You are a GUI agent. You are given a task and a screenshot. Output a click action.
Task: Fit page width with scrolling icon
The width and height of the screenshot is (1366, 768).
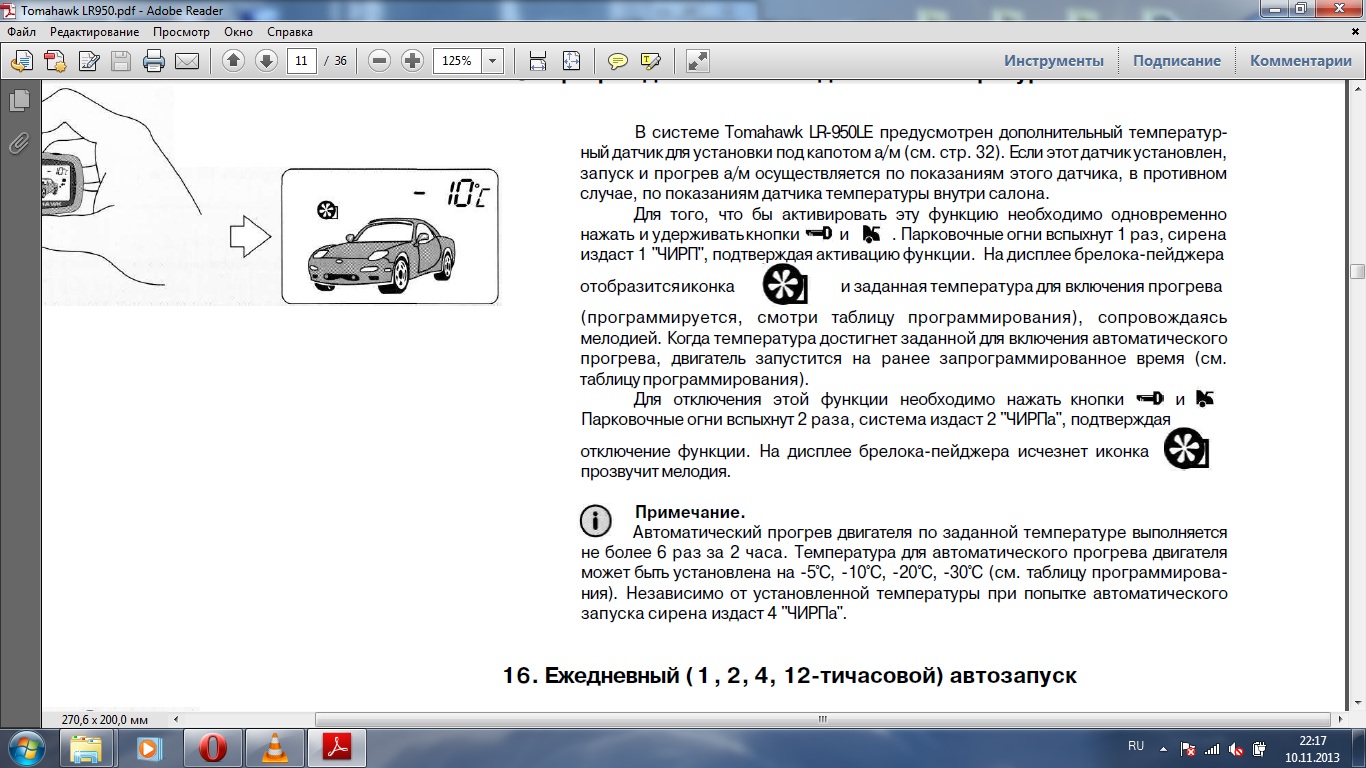click(x=537, y=61)
